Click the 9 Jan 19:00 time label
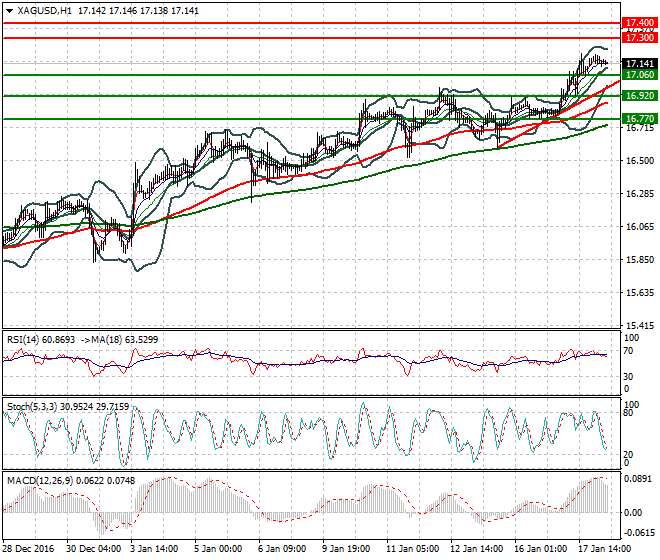Viewport: 660px width, 560px height. (346, 549)
